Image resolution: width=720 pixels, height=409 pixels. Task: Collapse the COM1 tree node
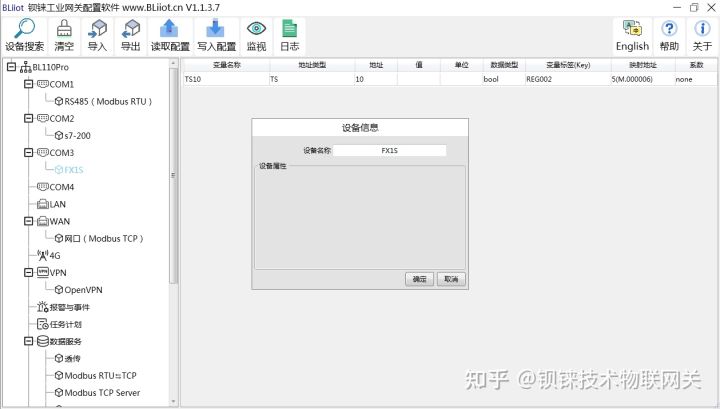click(28, 84)
